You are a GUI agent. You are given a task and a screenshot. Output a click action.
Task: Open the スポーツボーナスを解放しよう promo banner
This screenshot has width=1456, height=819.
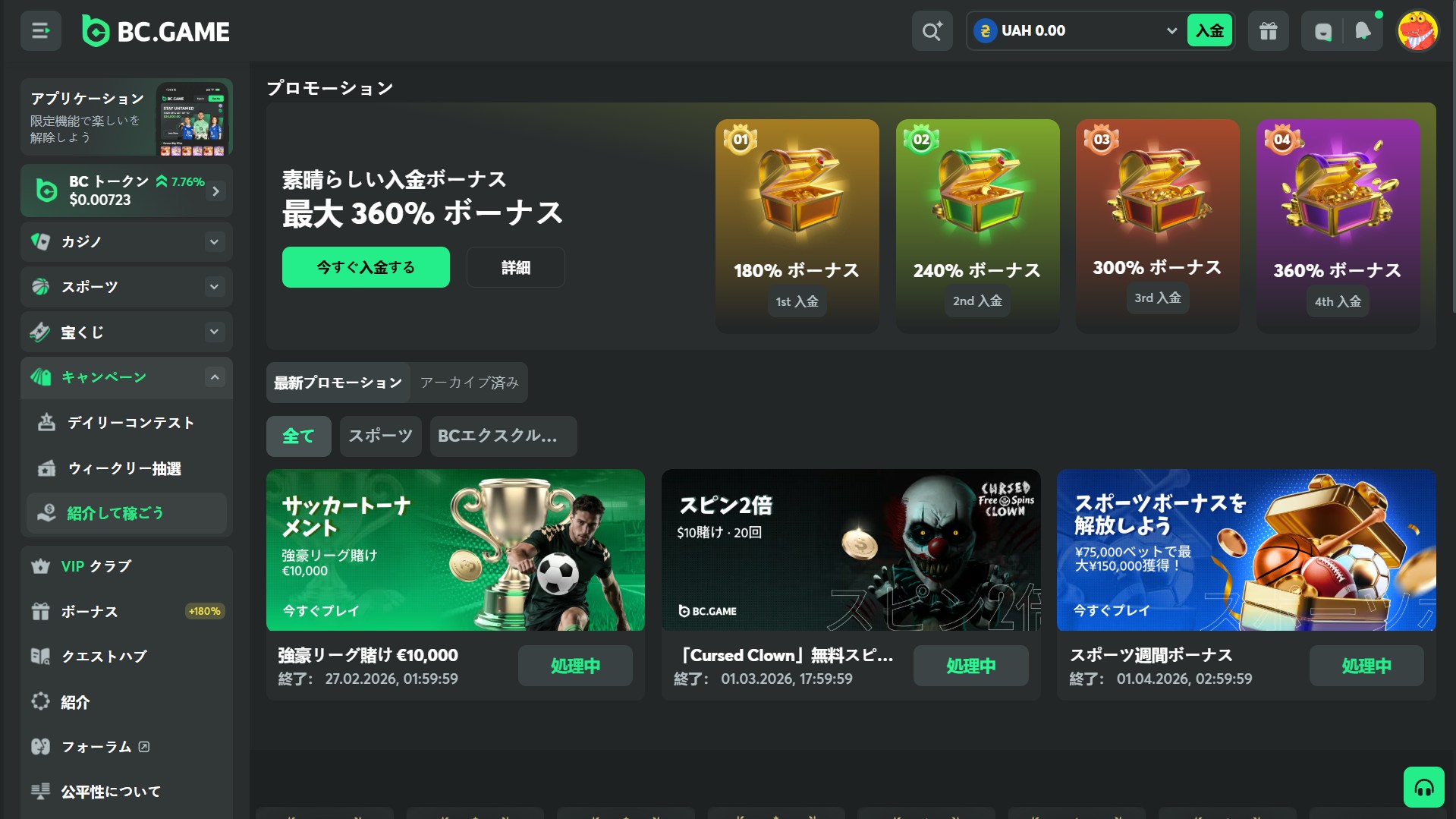pos(1246,550)
